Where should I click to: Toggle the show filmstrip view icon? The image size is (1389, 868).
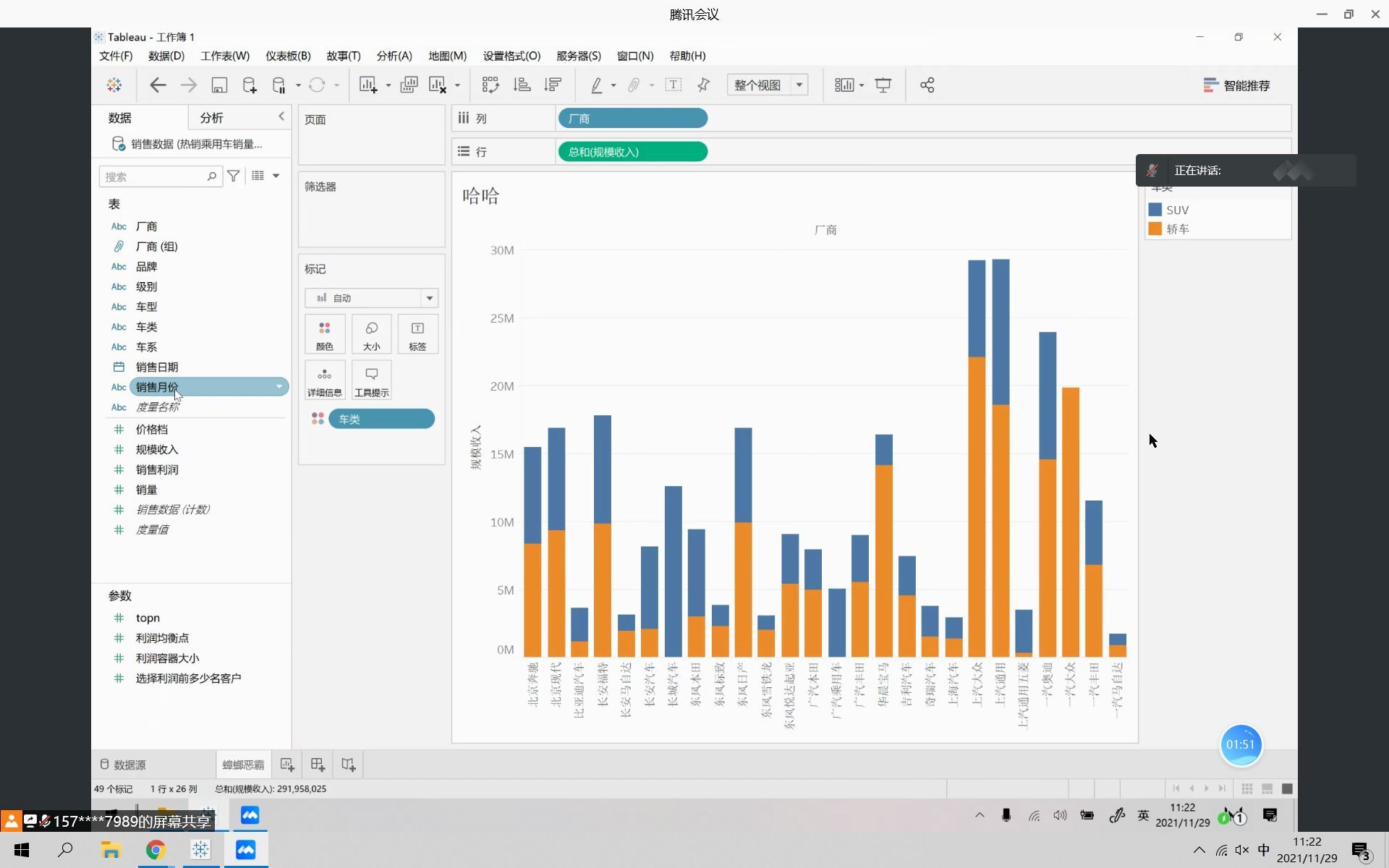1267,788
